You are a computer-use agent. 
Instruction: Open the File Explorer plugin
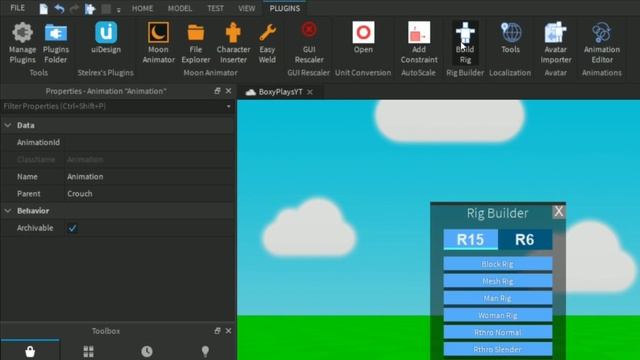coord(196,43)
